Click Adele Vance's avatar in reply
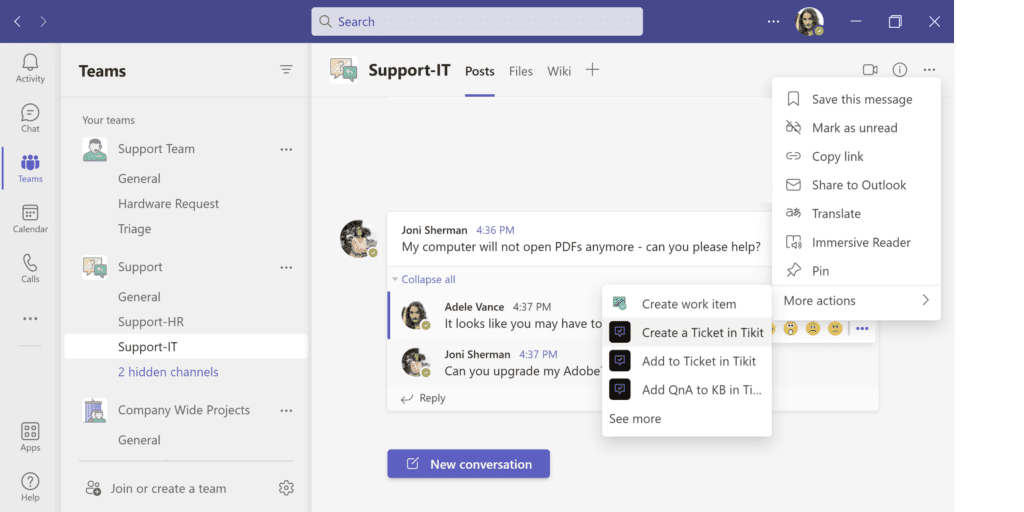 point(415,315)
